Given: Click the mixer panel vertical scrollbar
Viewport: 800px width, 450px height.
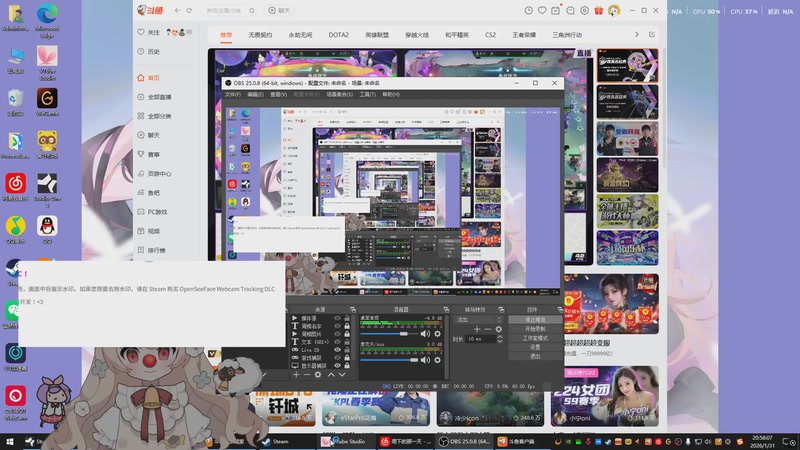Looking at the screenshot, I should click(x=447, y=347).
